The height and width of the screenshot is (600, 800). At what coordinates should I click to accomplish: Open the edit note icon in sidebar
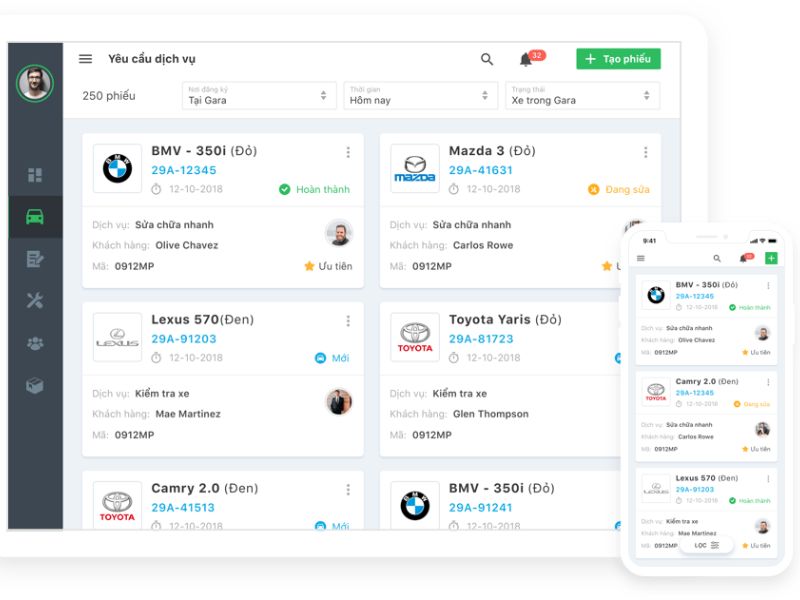point(35,259)
